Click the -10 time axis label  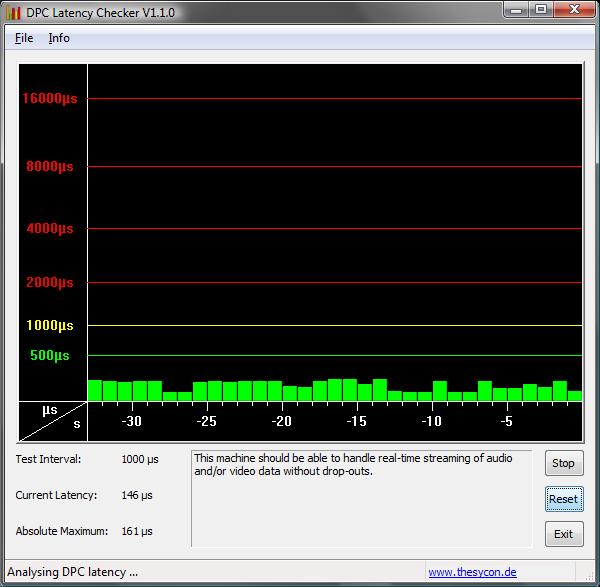pos(432,421)
